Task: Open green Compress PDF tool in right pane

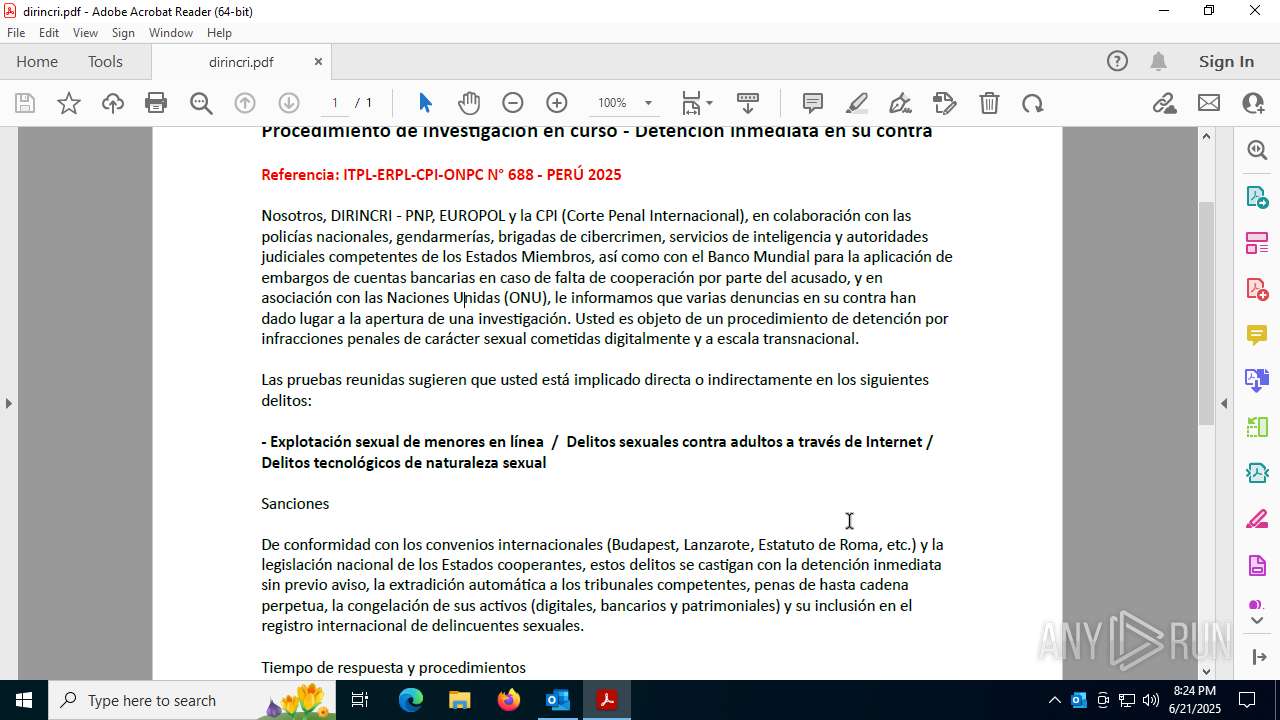Action: (x=1257, y=426)
